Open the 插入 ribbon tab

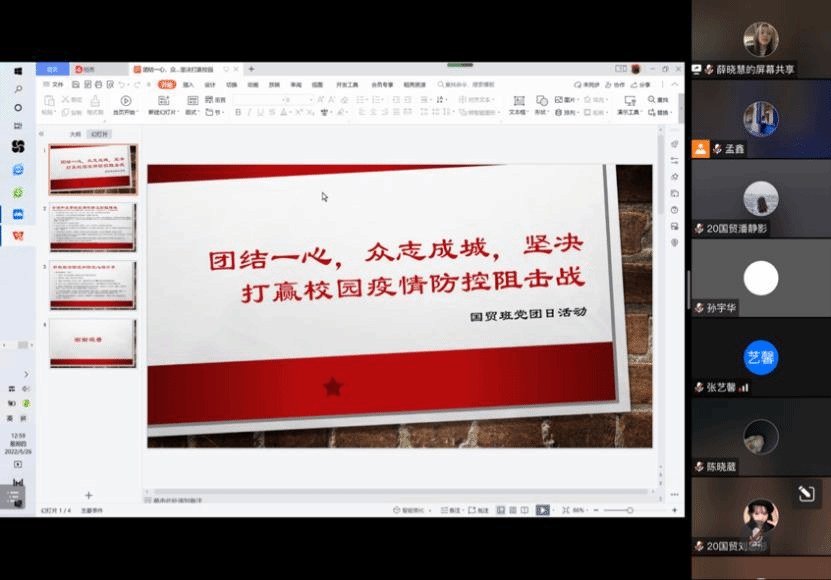[x=188, y=85]
